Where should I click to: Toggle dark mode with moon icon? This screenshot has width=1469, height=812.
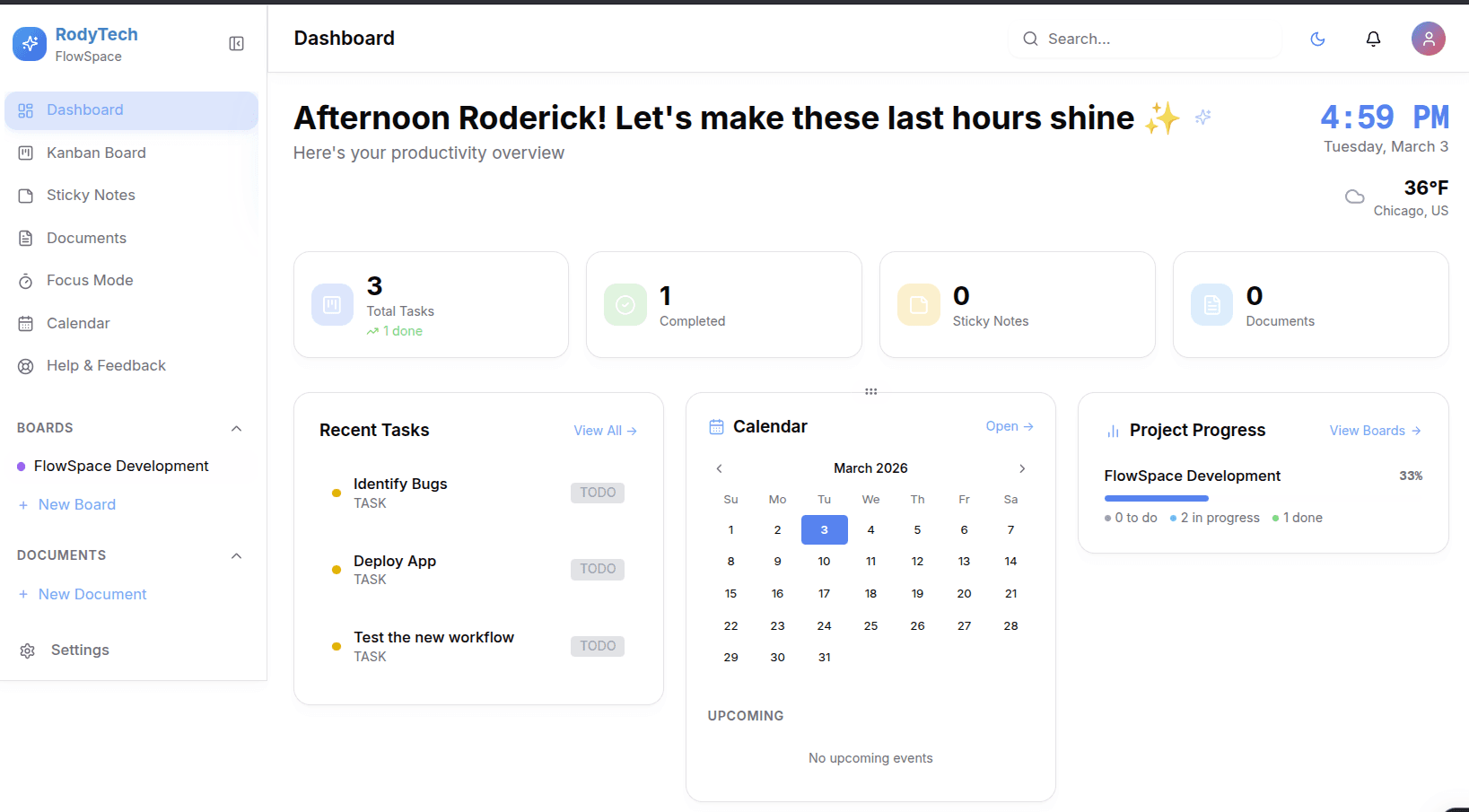(x=1317, y=39)
